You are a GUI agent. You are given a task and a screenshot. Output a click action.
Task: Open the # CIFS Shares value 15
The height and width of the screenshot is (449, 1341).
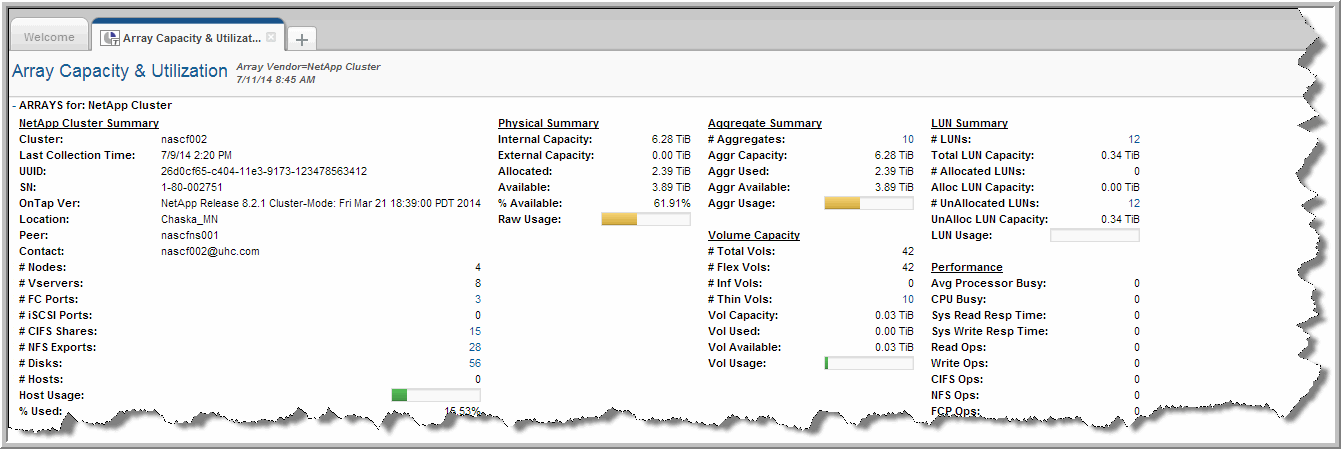click(x=474, y=331)
